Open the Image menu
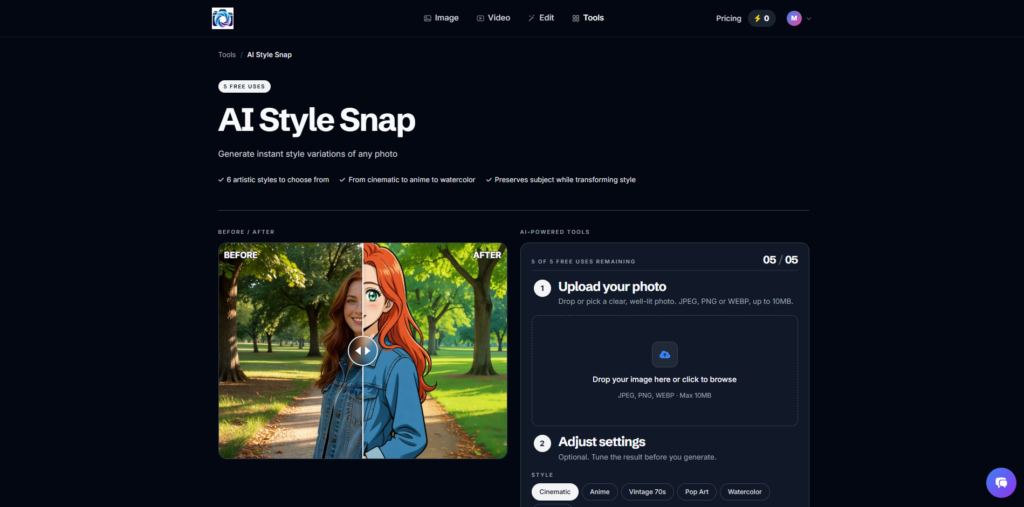The width and height of the screenshot is (1024, 507). 441,18
